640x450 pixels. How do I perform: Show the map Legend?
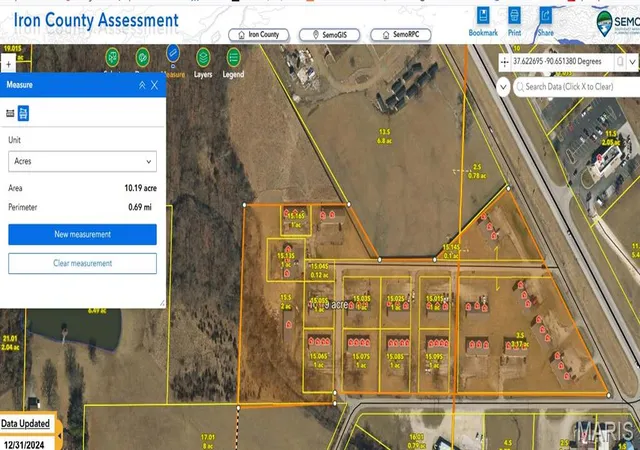point(233,58)
